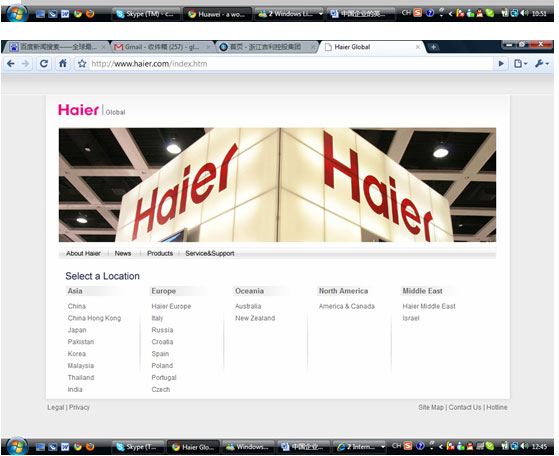
Task: Click the address bar URL field
Action: coord(291,64)
